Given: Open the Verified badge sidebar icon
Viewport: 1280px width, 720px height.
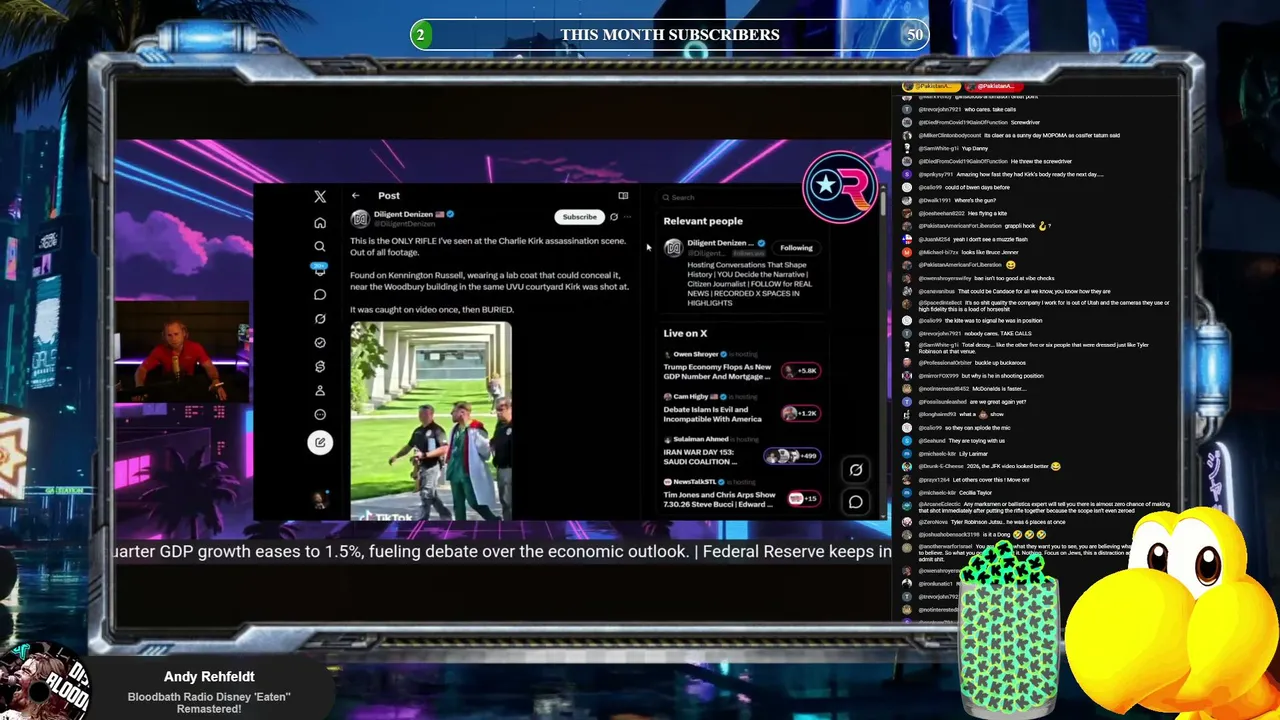Looking at the screenshot, I should click(x=320, y=342).
